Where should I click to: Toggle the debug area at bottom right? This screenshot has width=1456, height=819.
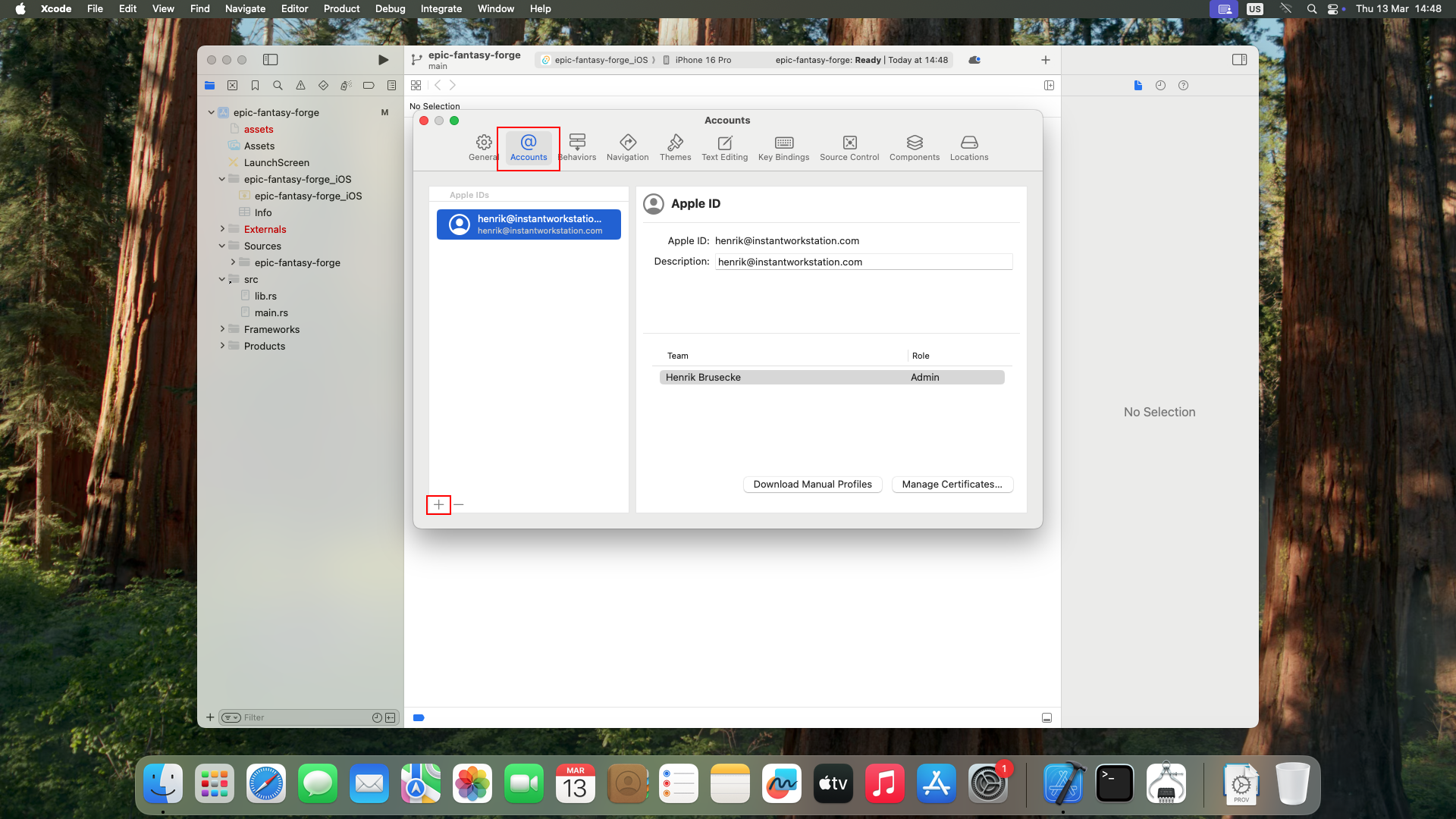1046,717
